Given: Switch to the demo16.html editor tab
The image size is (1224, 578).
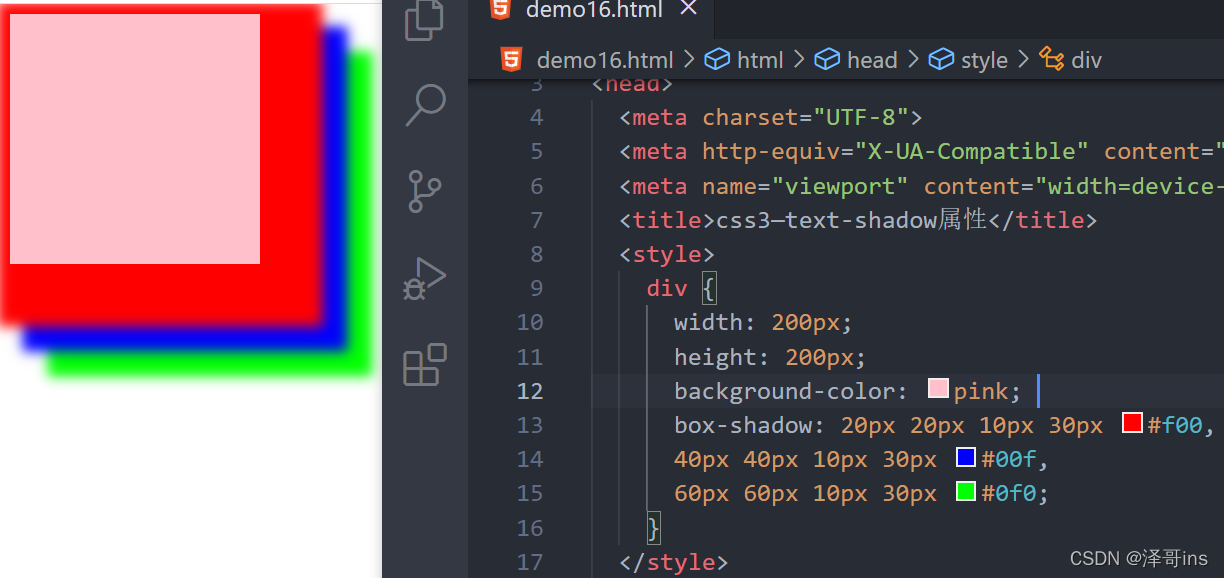Looking at the screenshot, I should [x=594, y=10].
